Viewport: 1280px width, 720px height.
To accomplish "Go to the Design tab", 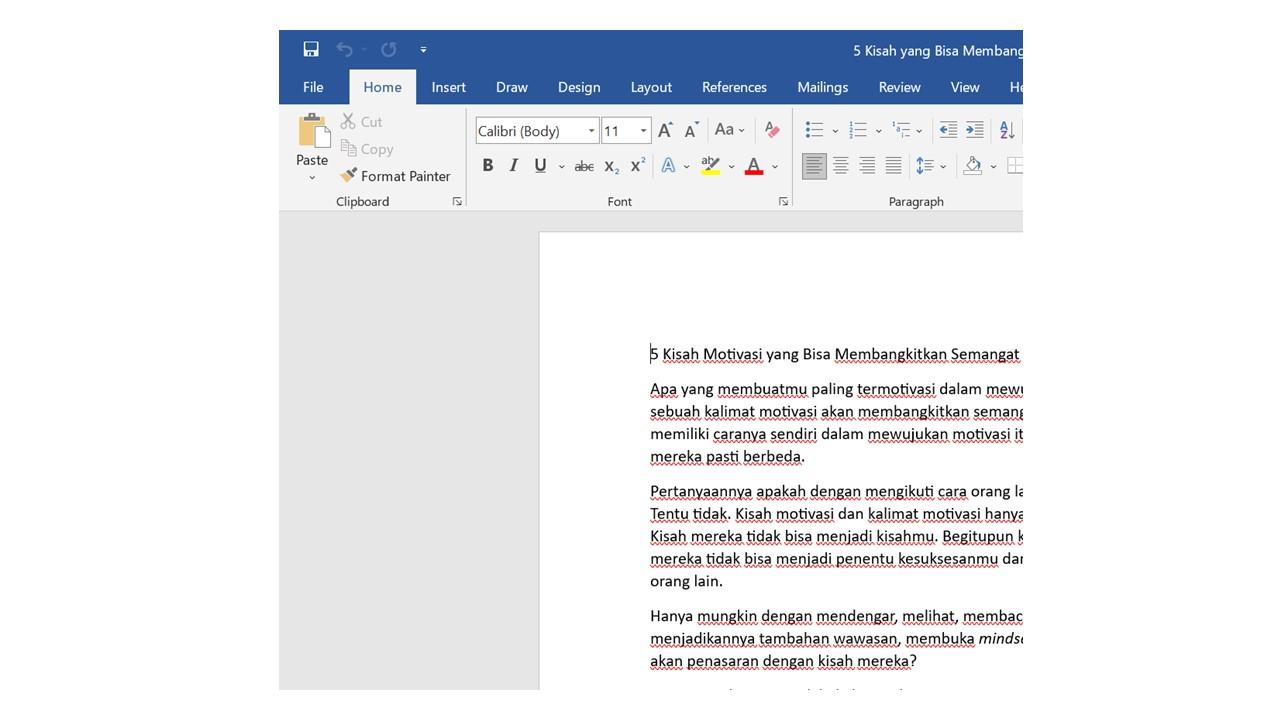I will click(579, 87).
